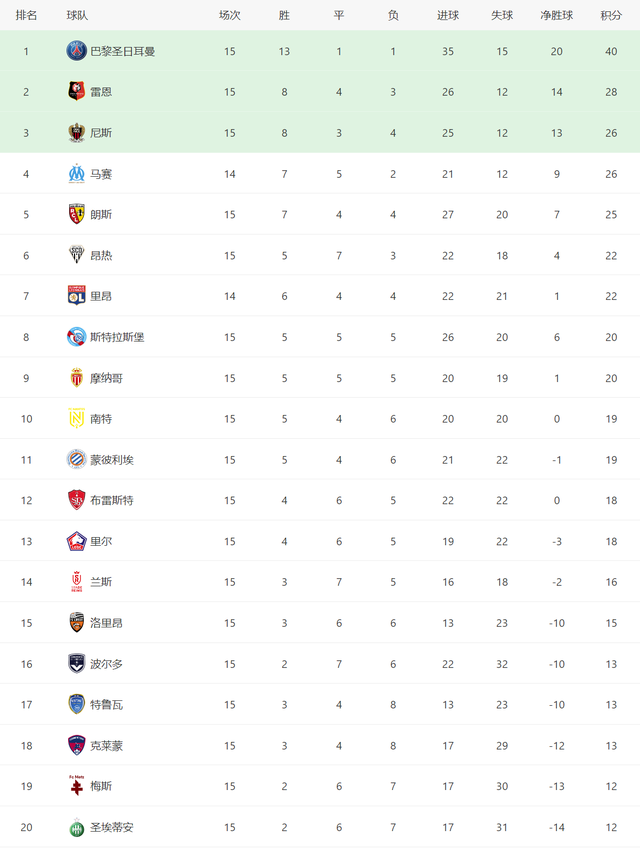Select the Strasbourg club logo

pos(76,337)
